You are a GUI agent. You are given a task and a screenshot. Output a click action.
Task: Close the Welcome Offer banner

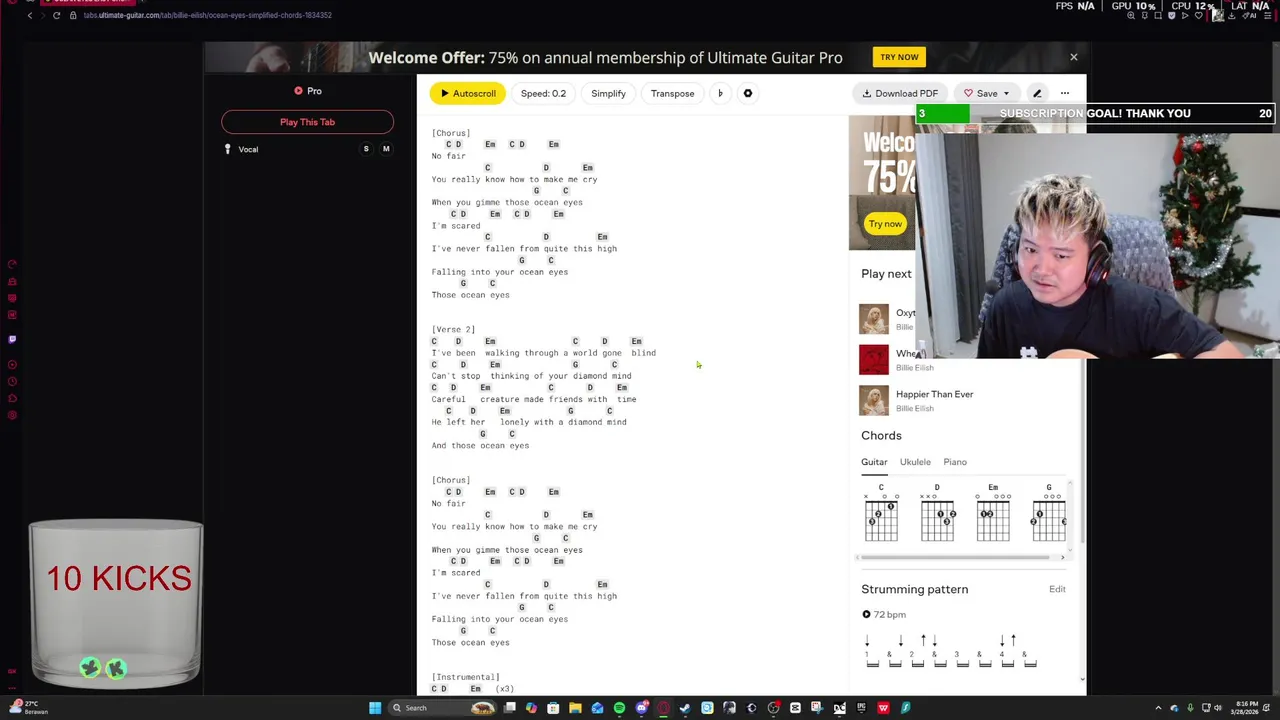click(x=1074, y=57)
